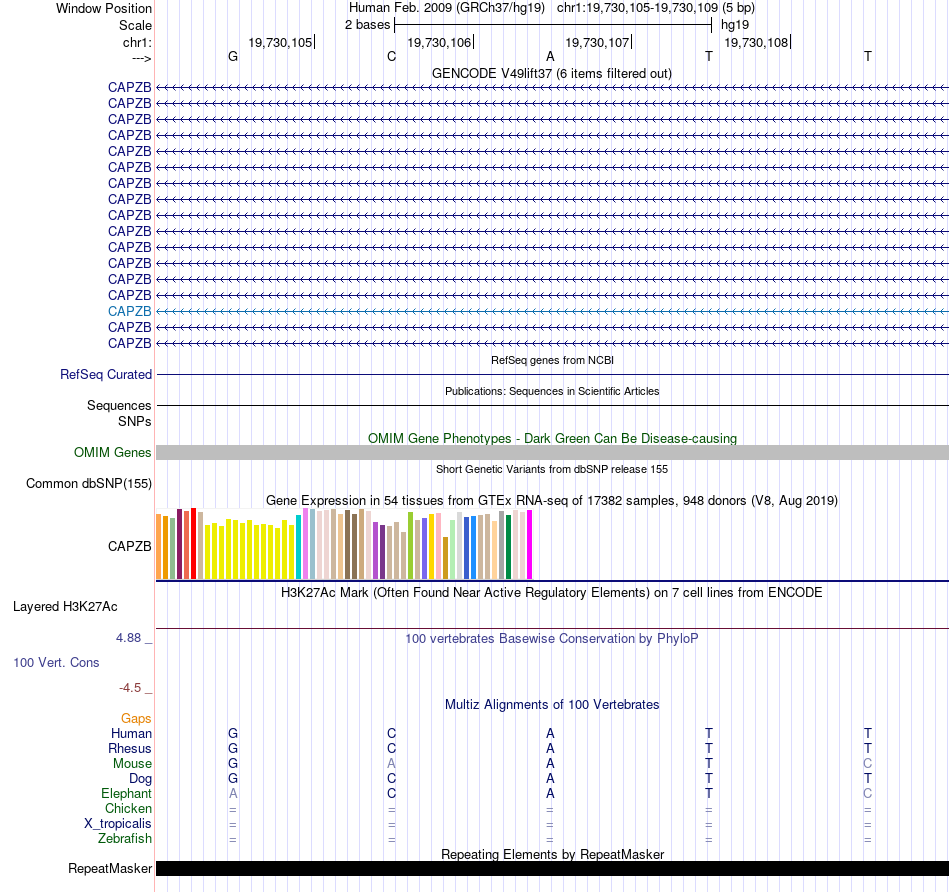Click the 4.88 PhyloP upper scale value
Image resolution: width=950 pixels, height=892 pixels.
pyautogui.click(x=128, y=638)
